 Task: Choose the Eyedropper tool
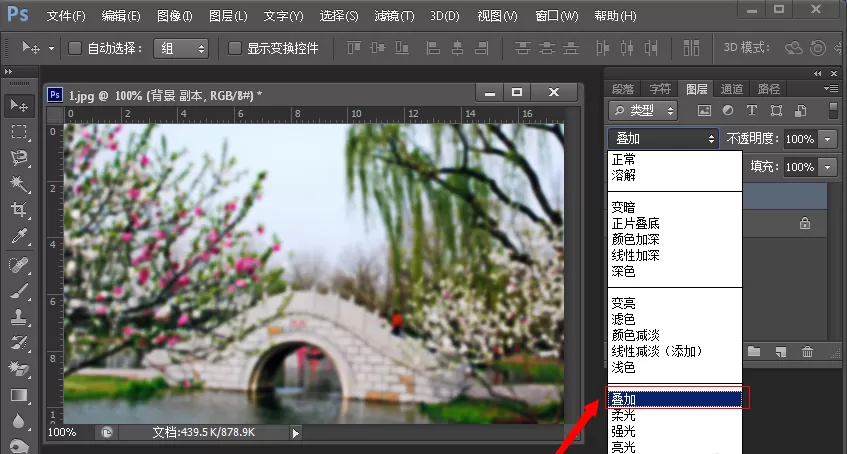19,236
